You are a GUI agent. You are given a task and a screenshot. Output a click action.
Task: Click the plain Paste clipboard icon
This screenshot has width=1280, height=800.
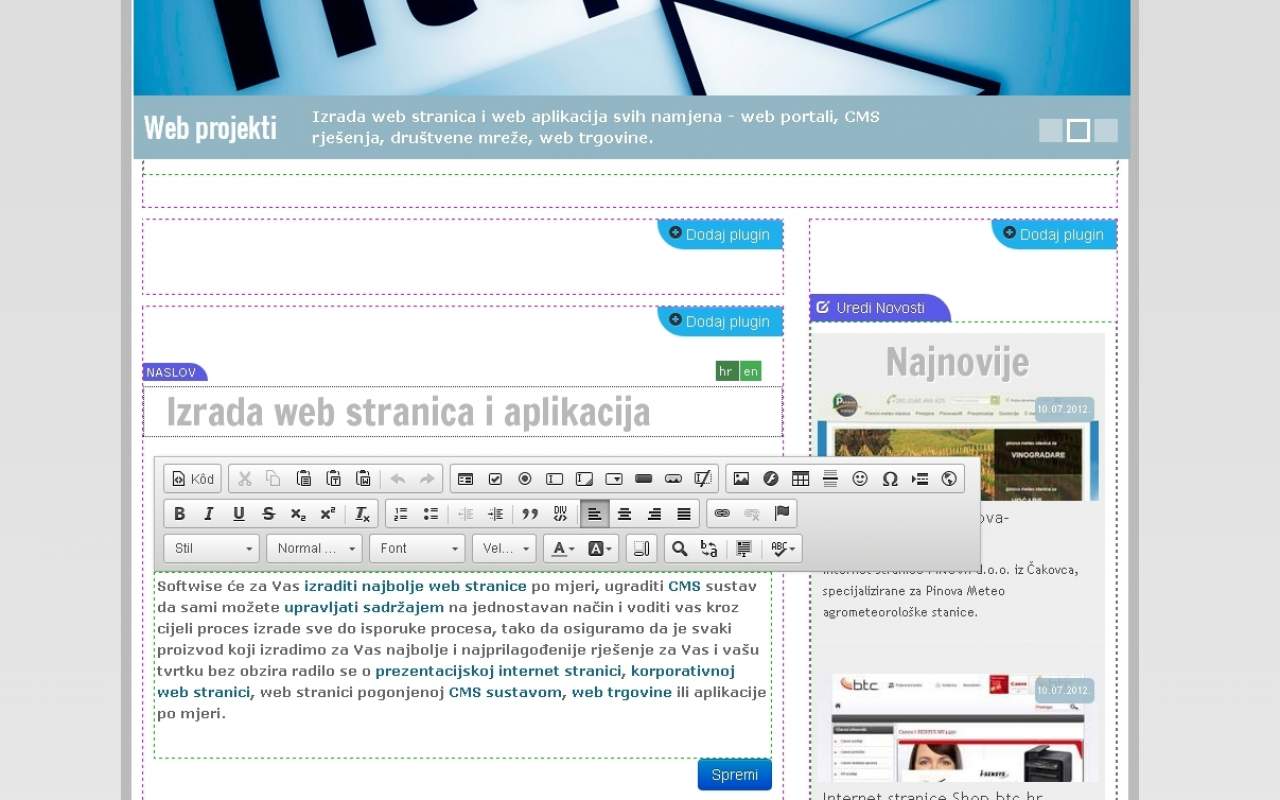[304, 479]
